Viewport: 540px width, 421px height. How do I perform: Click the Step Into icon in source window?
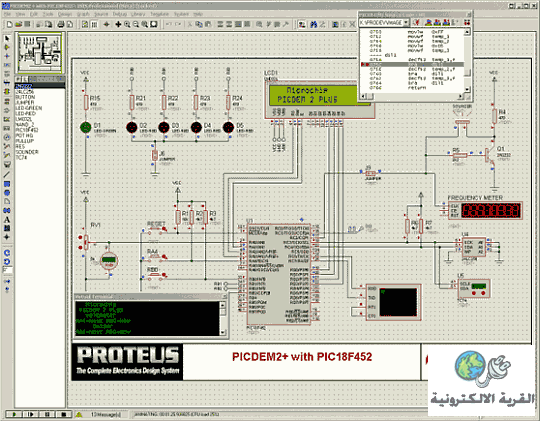click(x=437, y=23)
